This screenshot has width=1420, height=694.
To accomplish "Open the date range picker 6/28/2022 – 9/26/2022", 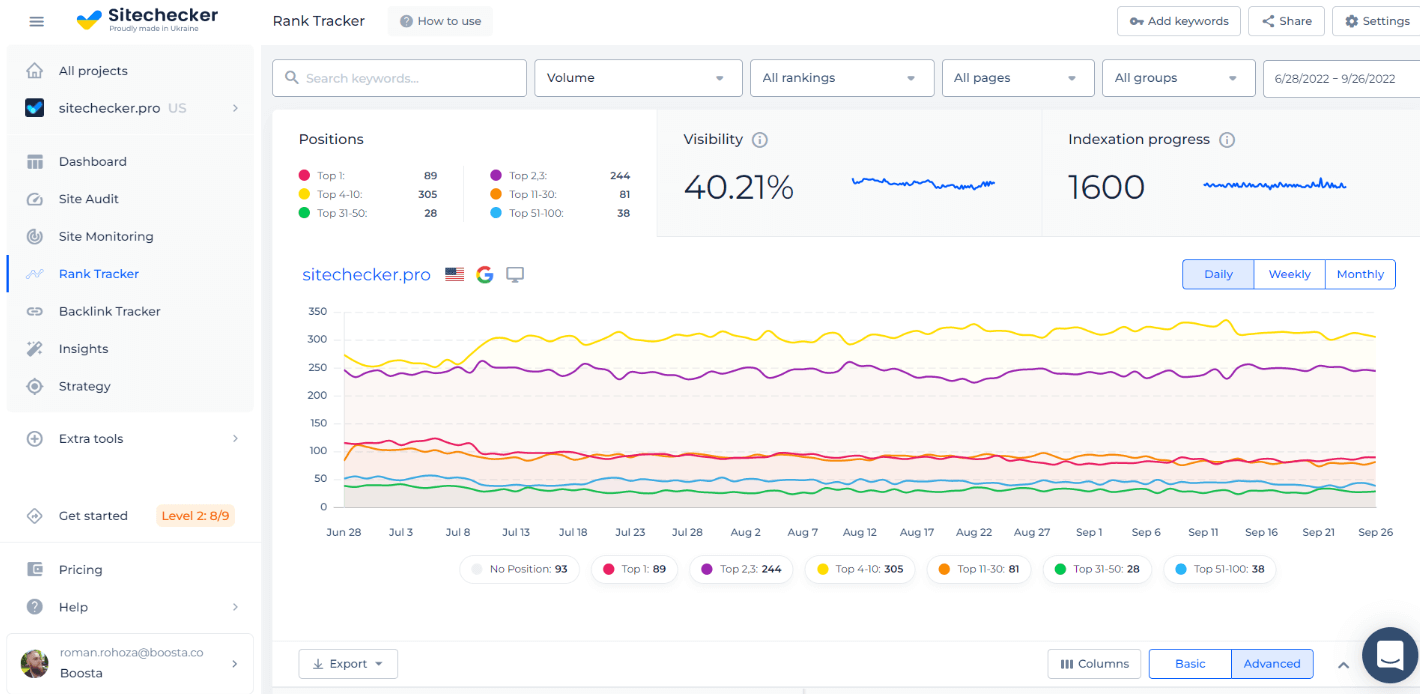I will (1341, 78).
